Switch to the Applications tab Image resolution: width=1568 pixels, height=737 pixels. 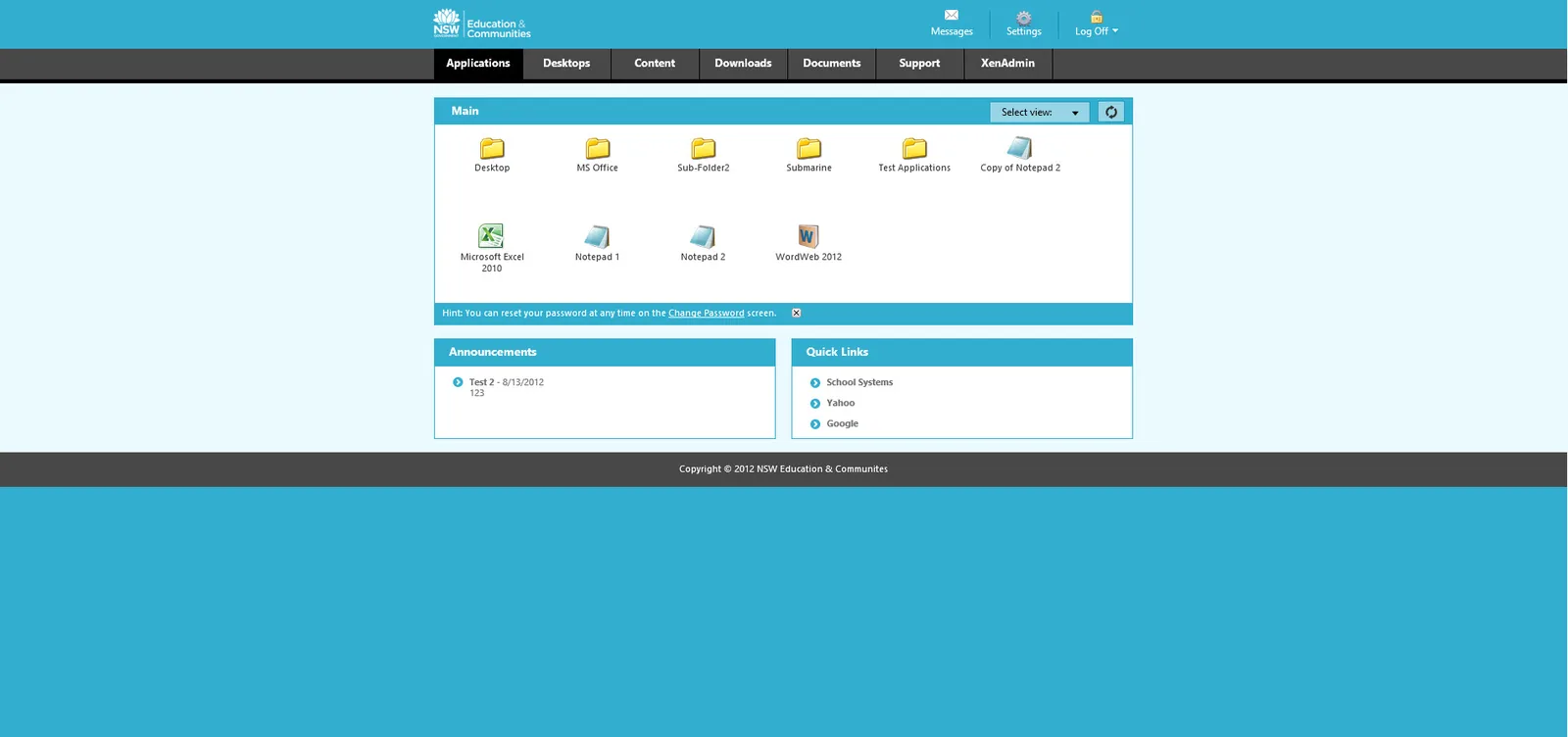coord(478,64)
